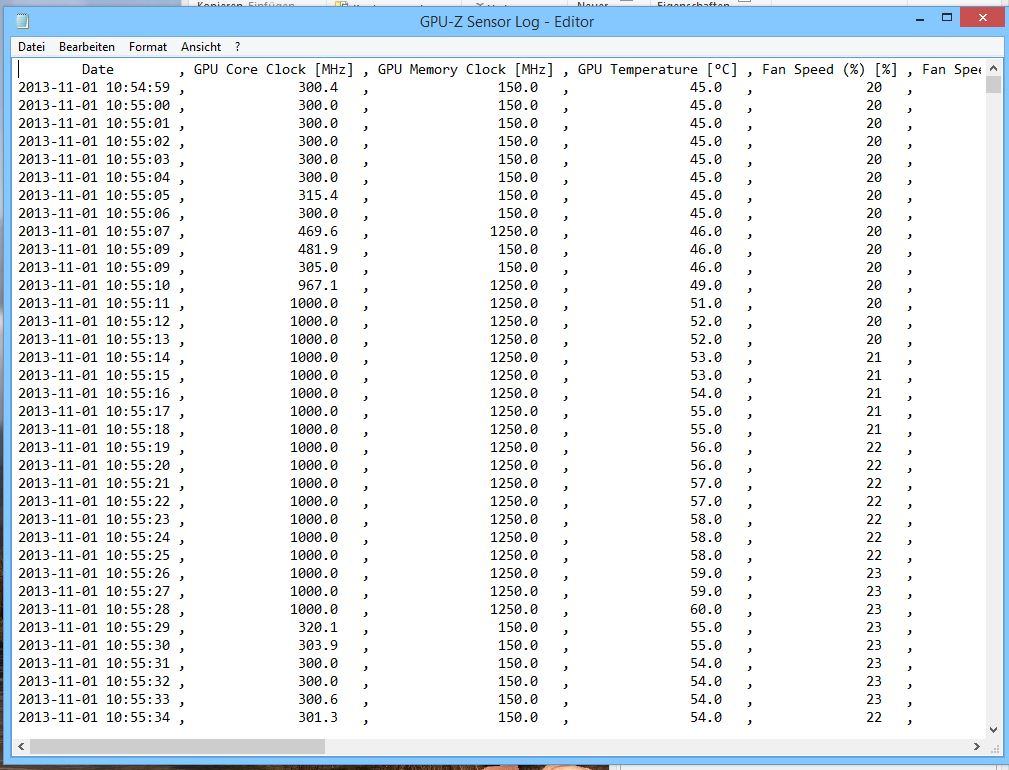1009x770 pixels.
Task: Click fan speed 21 in 10:55:14 row
Action: pos(874,358)
